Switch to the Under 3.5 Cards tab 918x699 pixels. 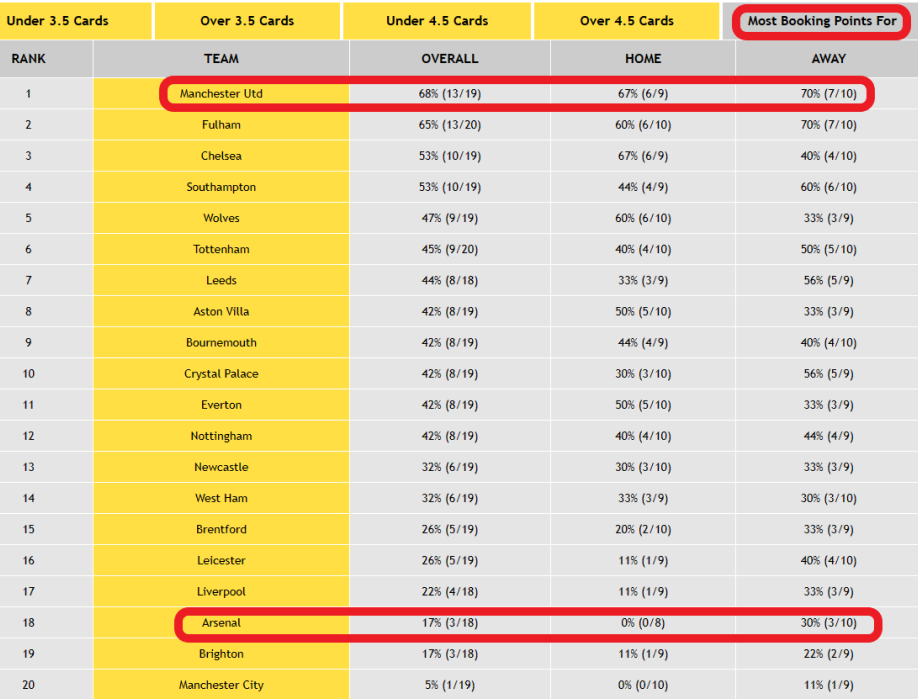point(58,21)
